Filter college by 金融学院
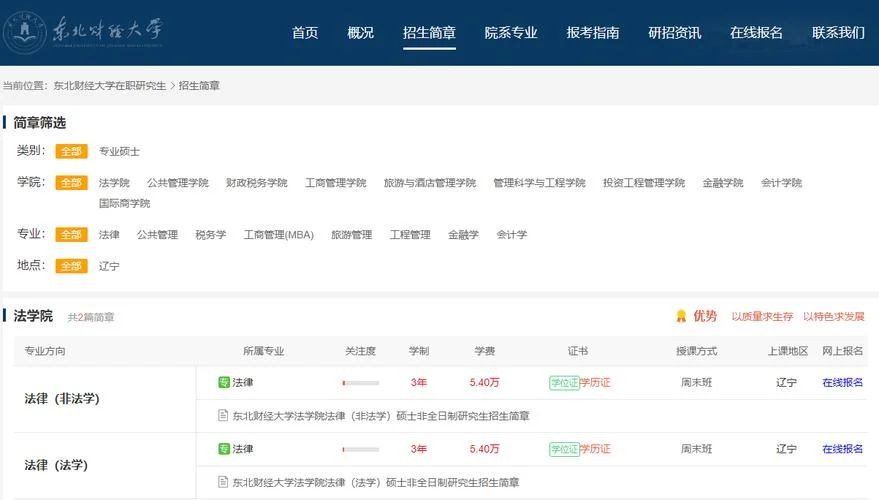Screen dimensions: 879x500 coord(723,183)
